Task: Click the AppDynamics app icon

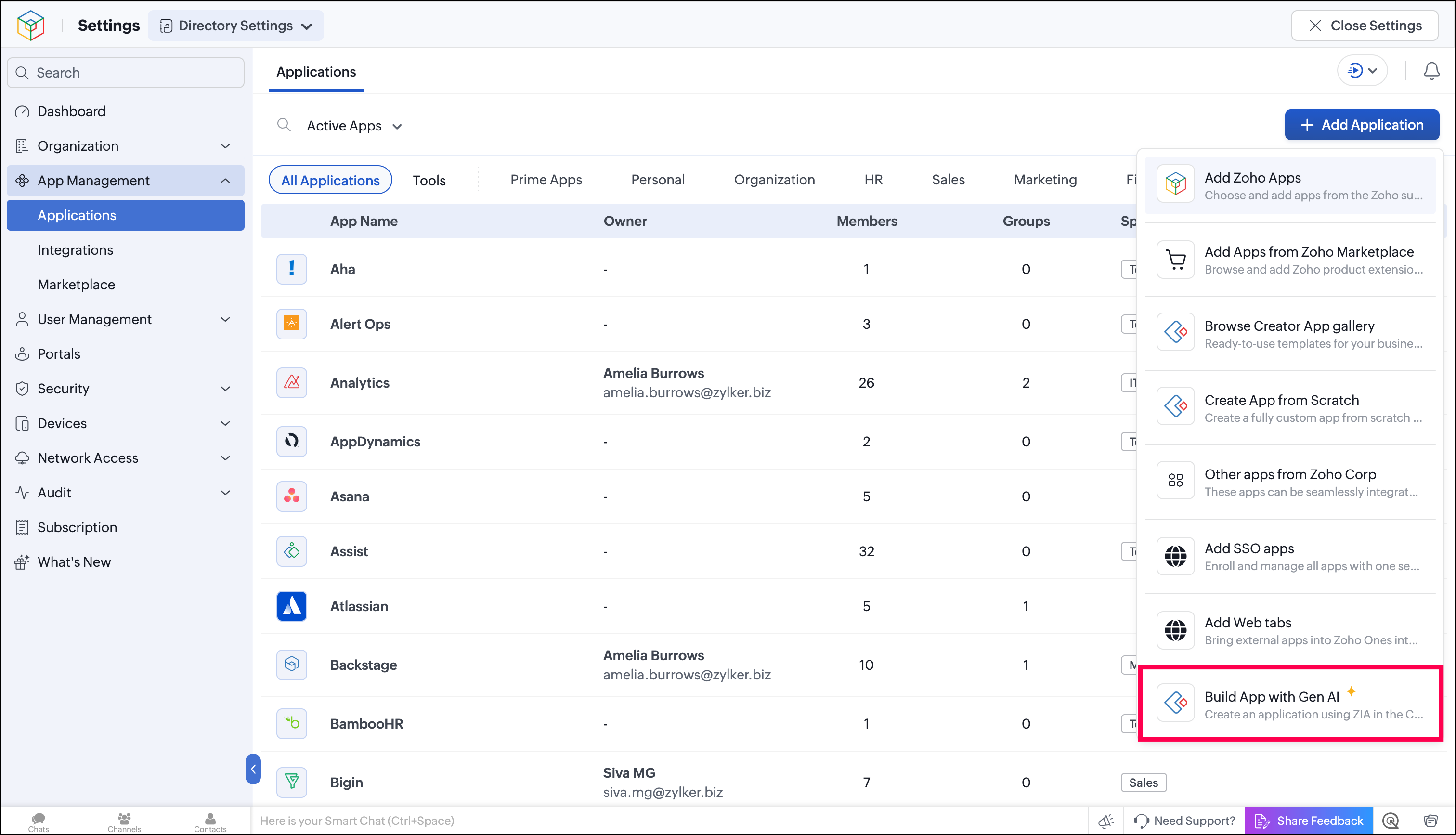Action: [x=292, y=441]
